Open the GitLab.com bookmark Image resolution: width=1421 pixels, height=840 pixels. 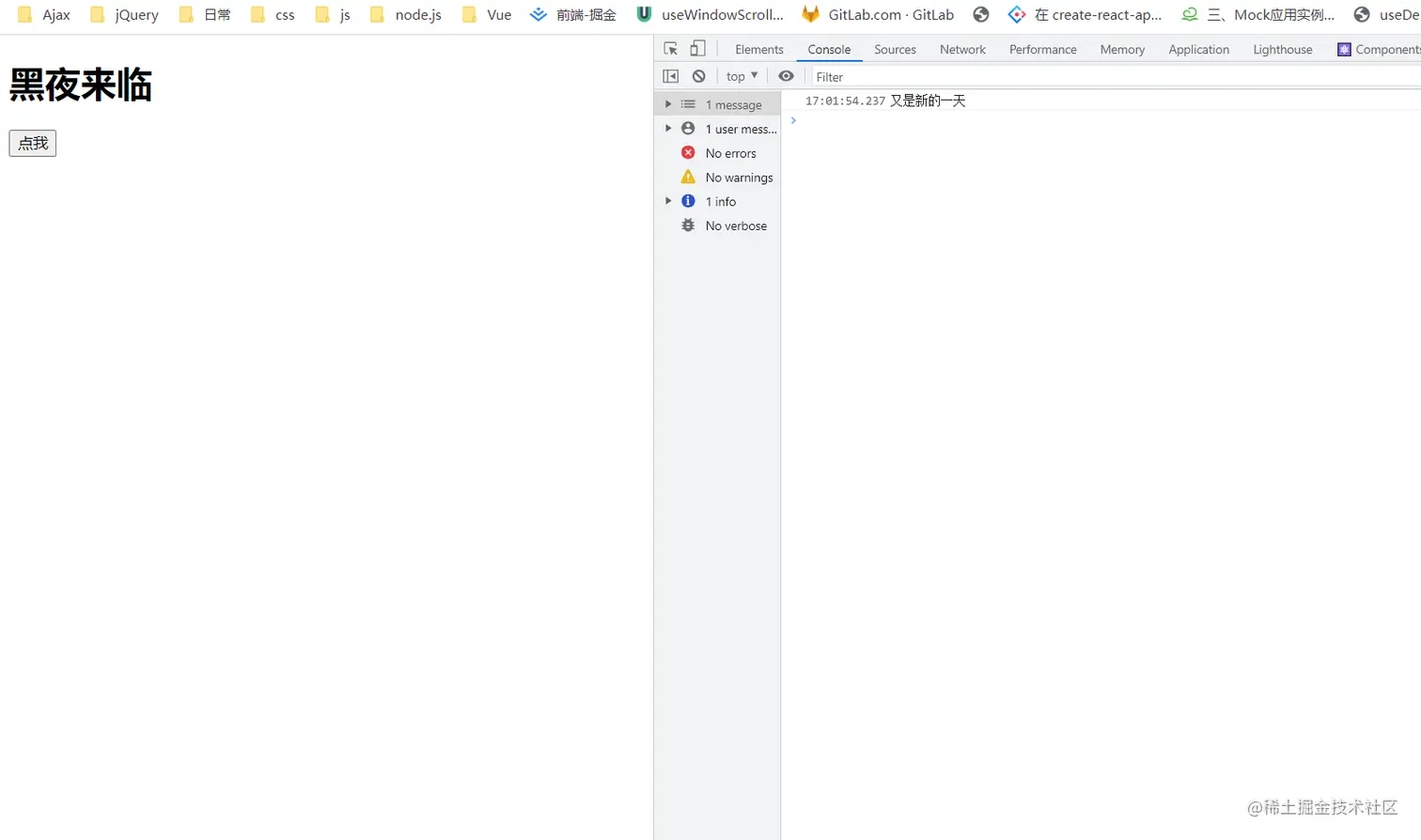[x=878, y=15]
